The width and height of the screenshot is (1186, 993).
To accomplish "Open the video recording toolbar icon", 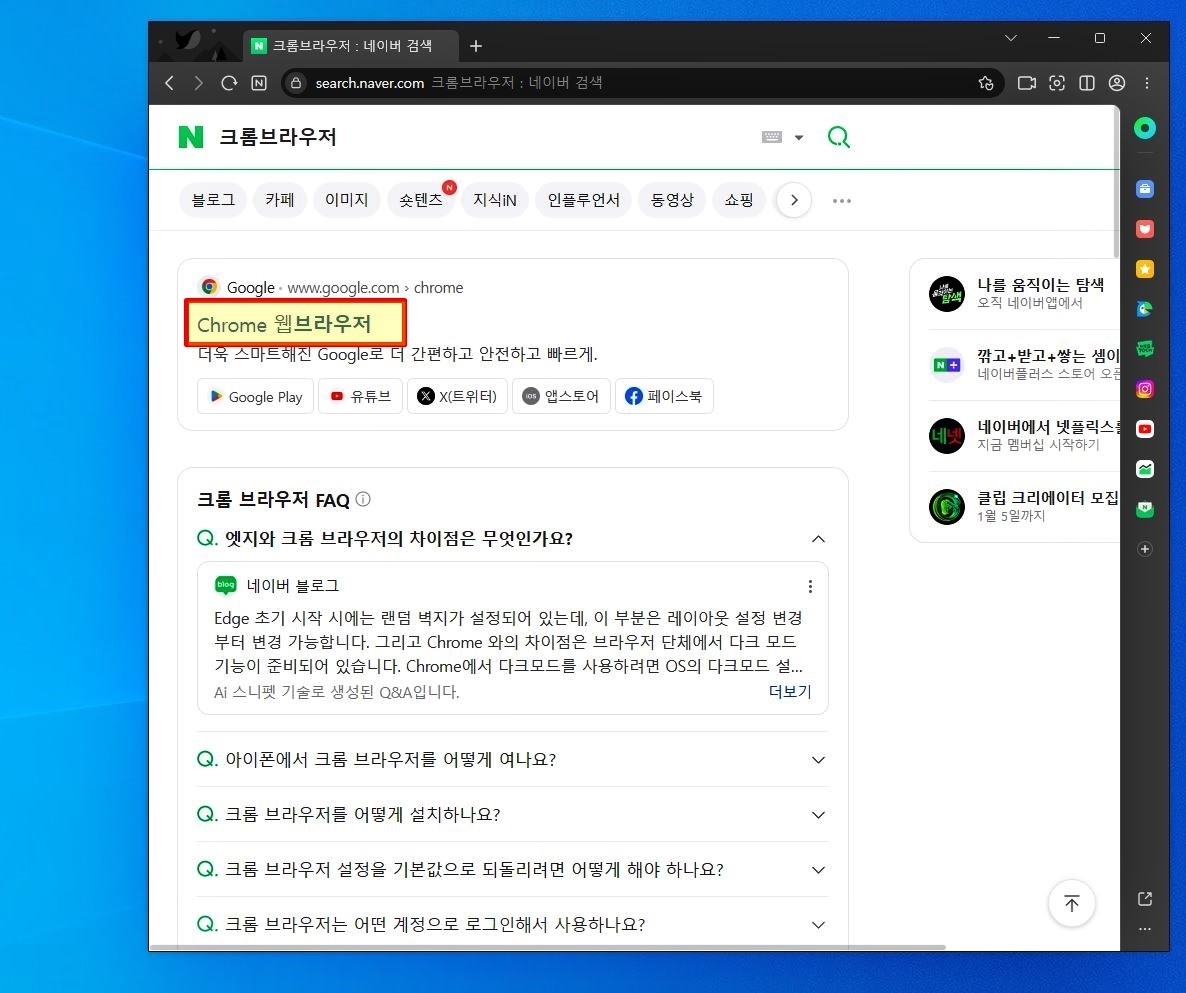I will click(x=1026, y=83).
